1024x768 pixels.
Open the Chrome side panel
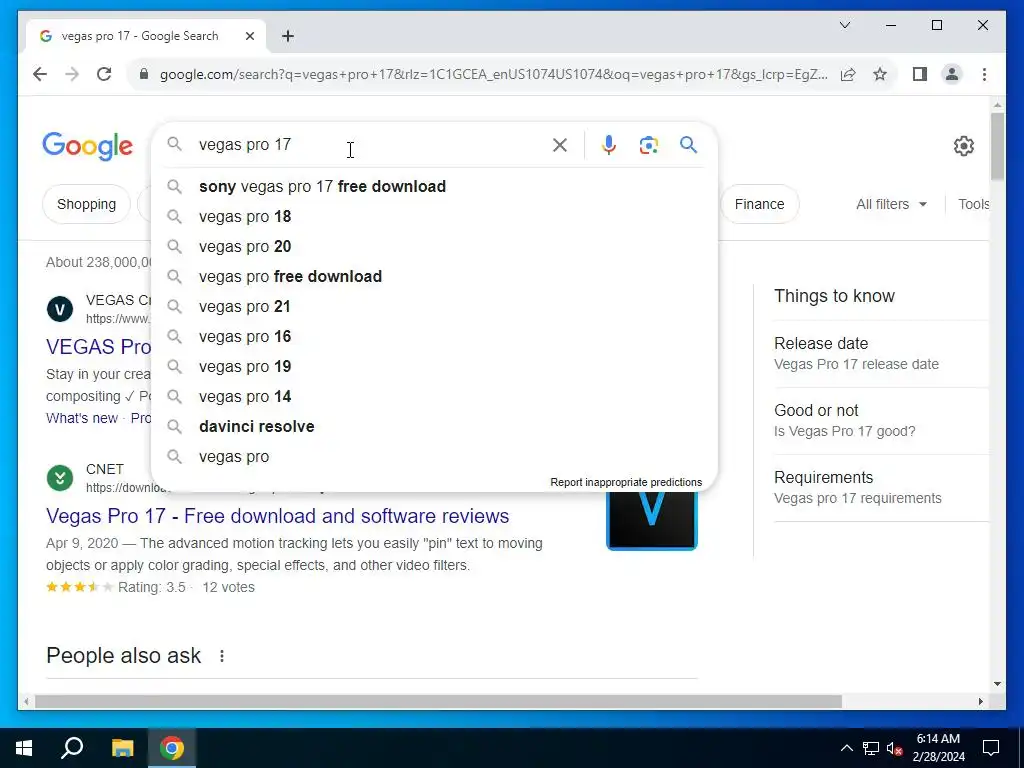920,74
